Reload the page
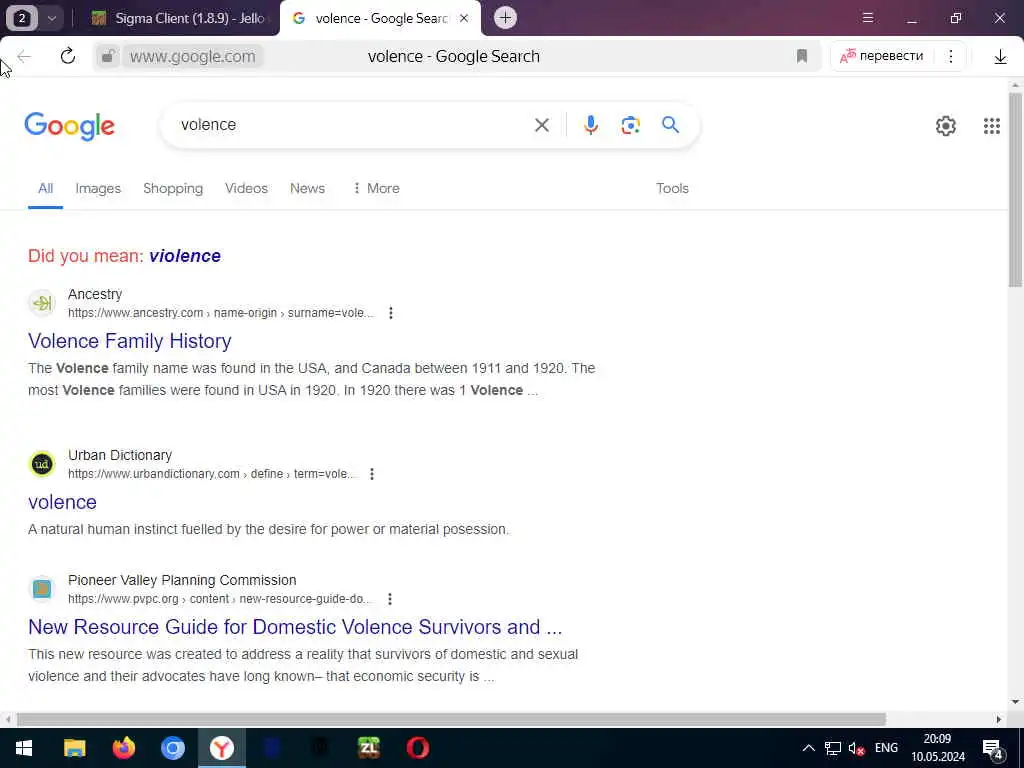1024x768 pixels. coord(68,56)
